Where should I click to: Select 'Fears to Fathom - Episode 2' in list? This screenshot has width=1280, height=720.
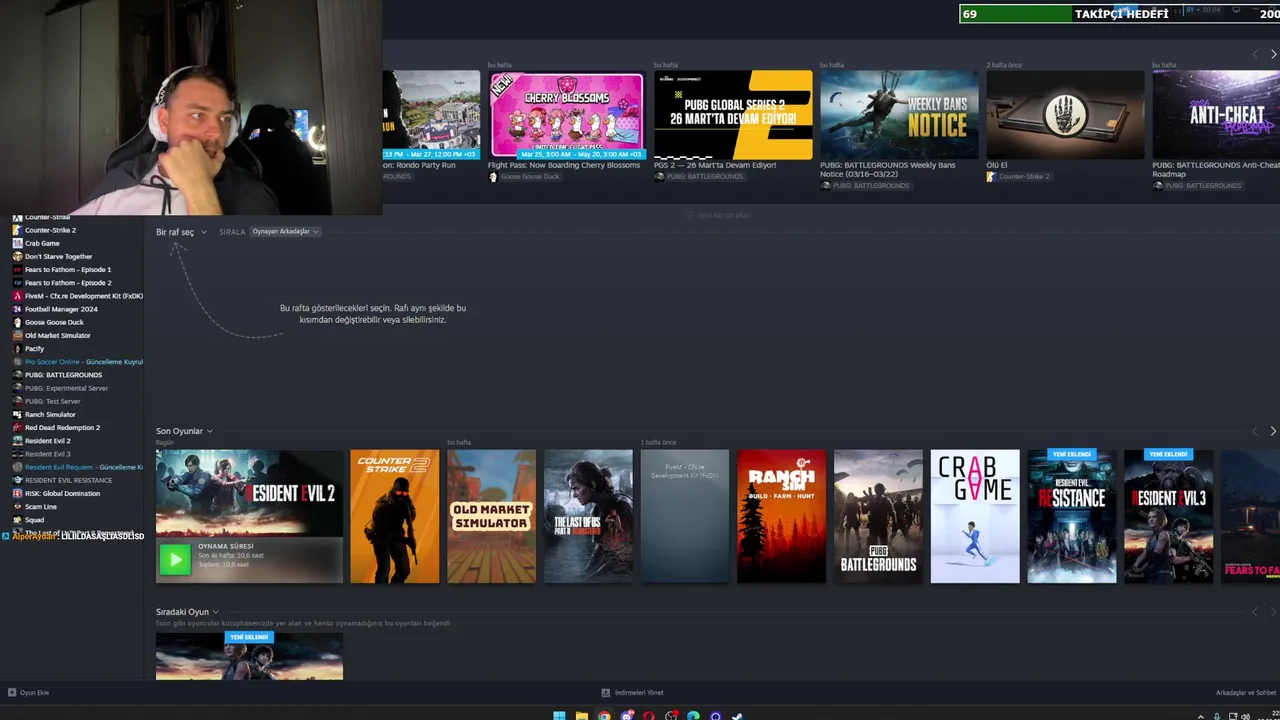pos(68,283)
